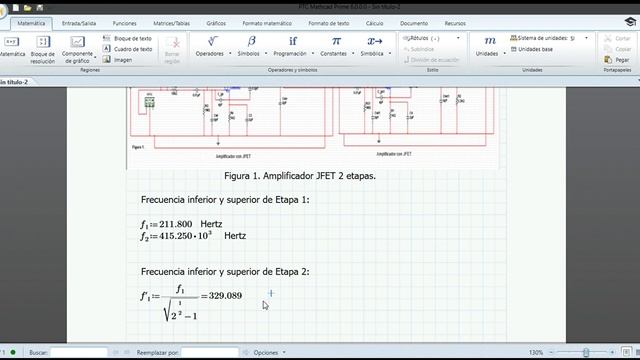Expand the search Opciones dropdown
Screen dimensions: 640x360
point(284,353)
